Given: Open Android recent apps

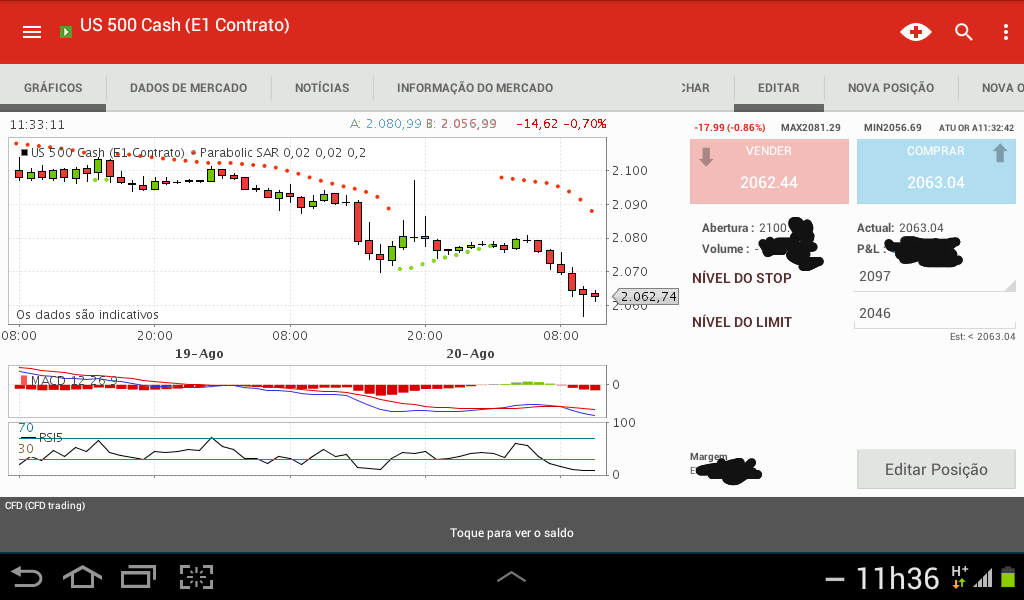Looking at the screenshot, I should pos(138,576).
